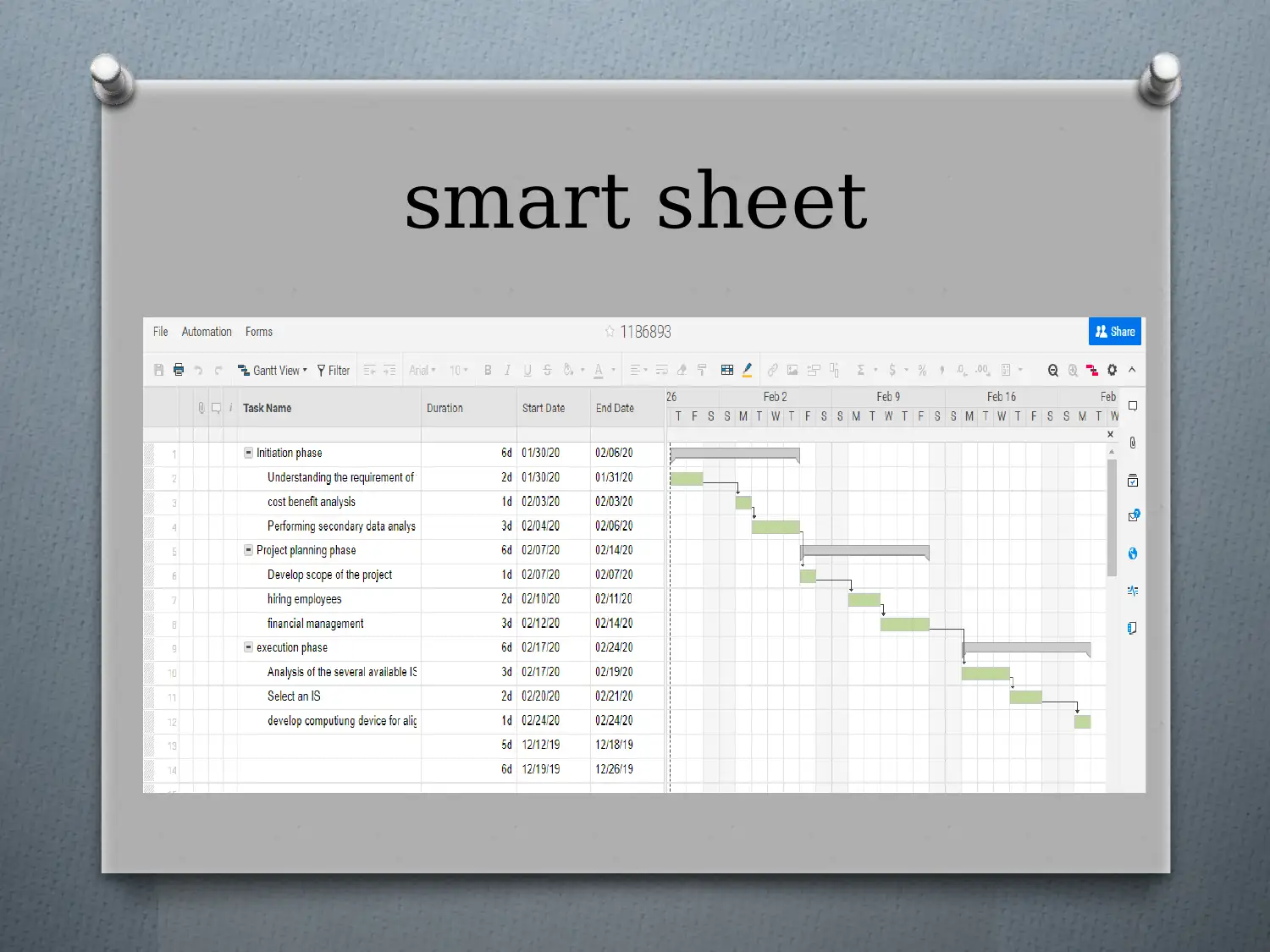Open the attachments paperclip in right sidebar

point(1133,443)
